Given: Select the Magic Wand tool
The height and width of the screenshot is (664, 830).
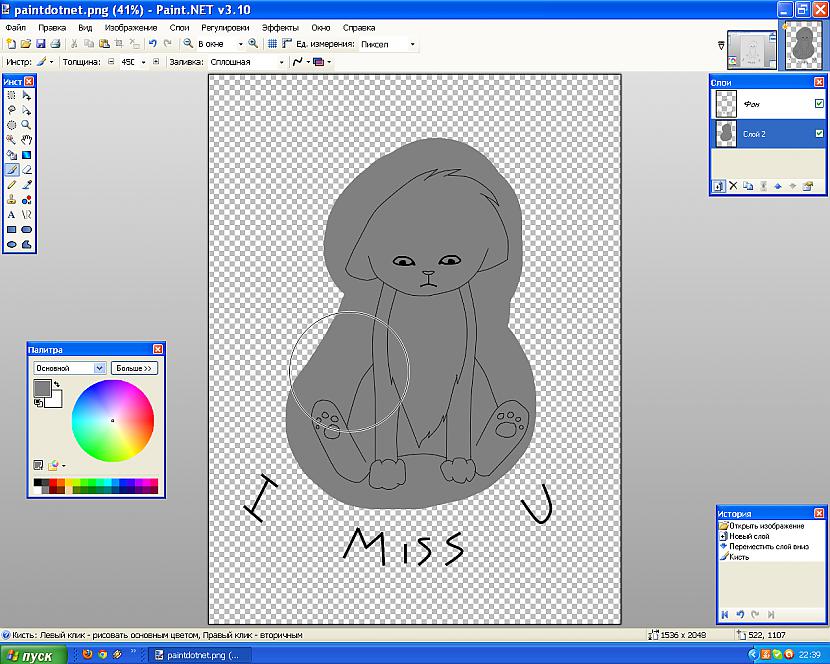Looking at the screenshot, I should coord(11,140).
